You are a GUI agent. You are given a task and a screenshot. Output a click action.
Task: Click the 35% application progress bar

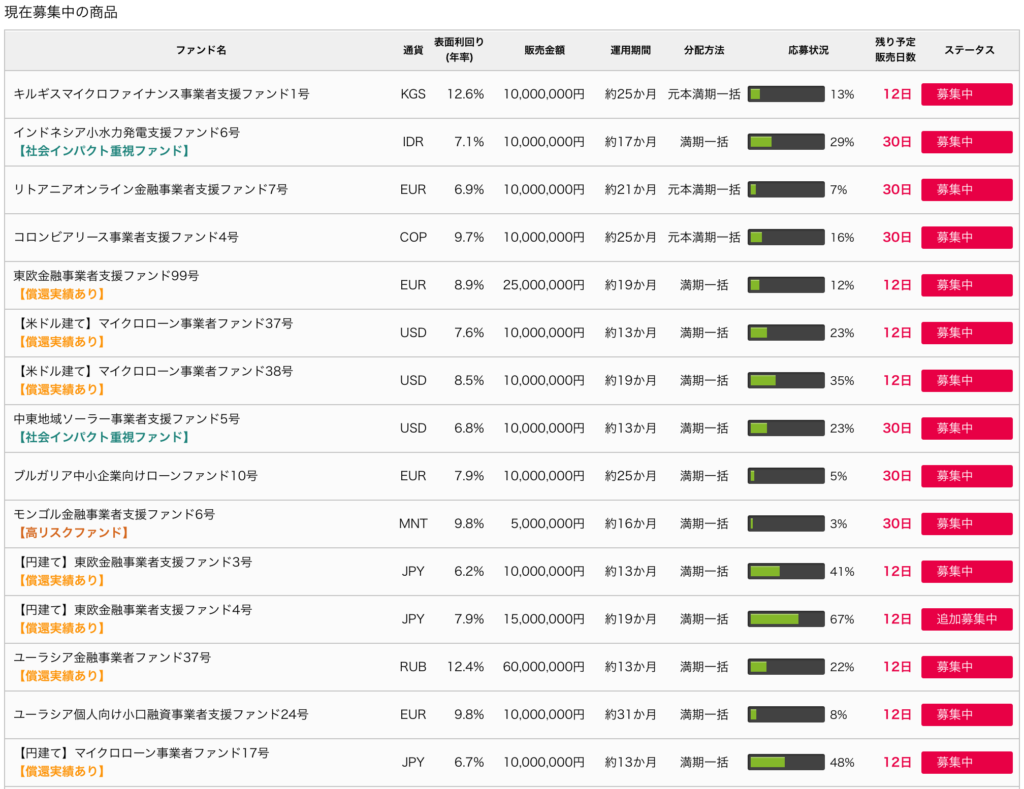click(786, 380)
